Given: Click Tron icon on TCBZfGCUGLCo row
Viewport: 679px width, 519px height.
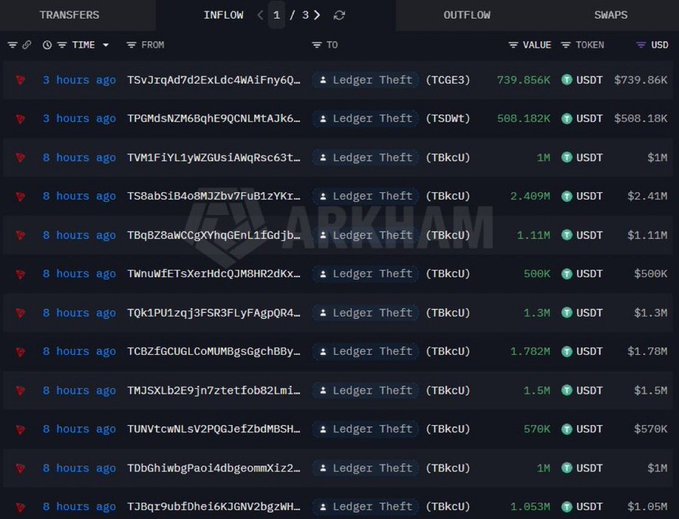Looking at the screenshot, I should coord(20,351).
